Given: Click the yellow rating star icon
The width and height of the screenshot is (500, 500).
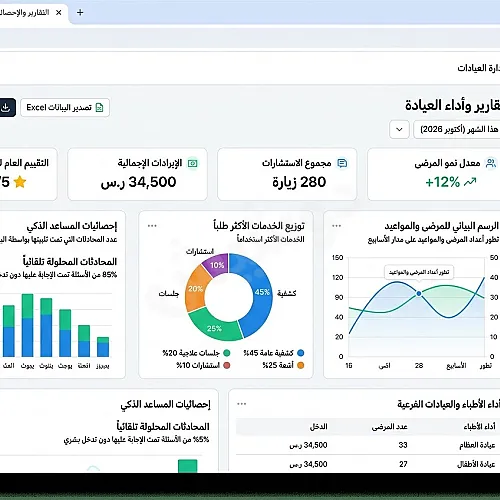Looking at the screenshot, I should [x=20, y=182].
